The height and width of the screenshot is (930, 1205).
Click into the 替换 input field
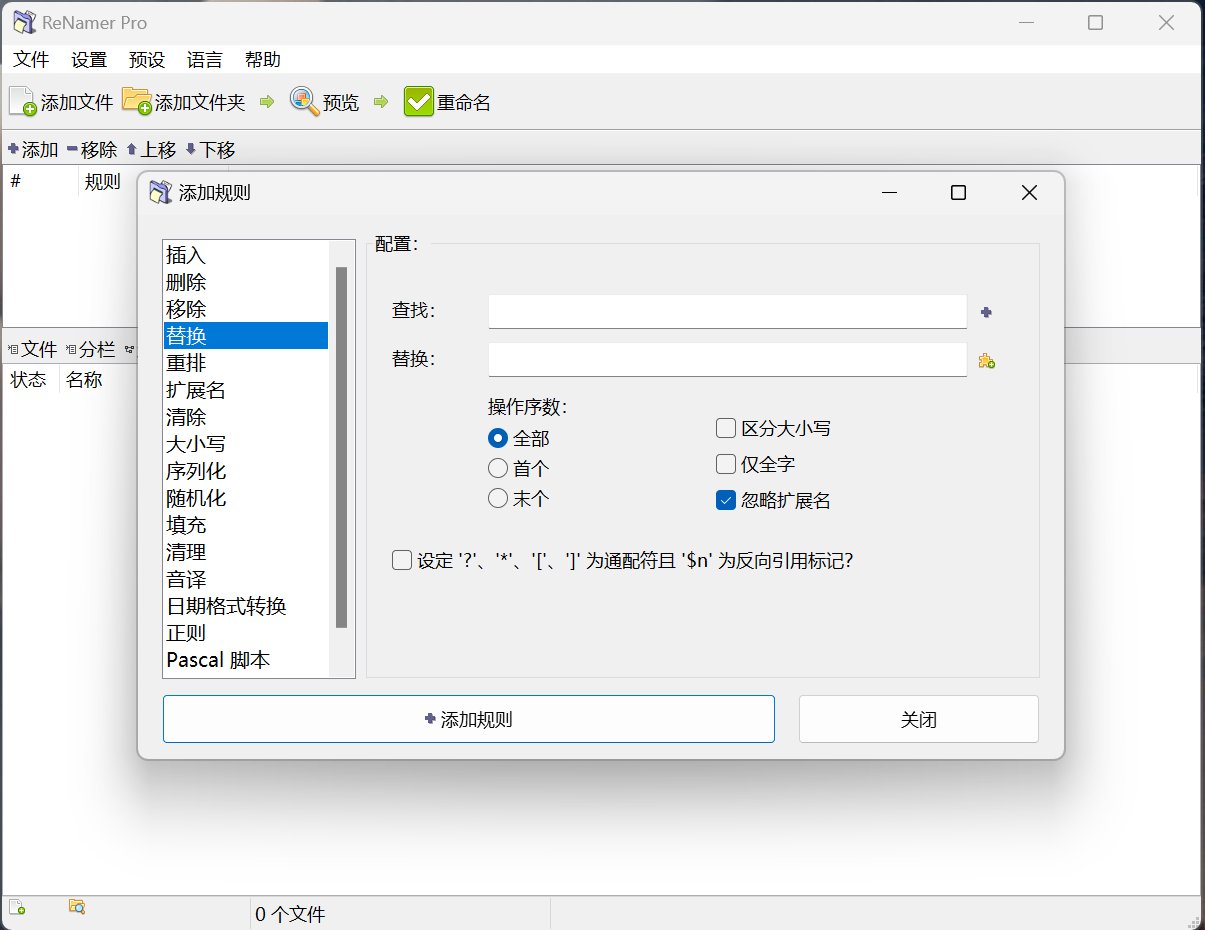click(727, 359)
